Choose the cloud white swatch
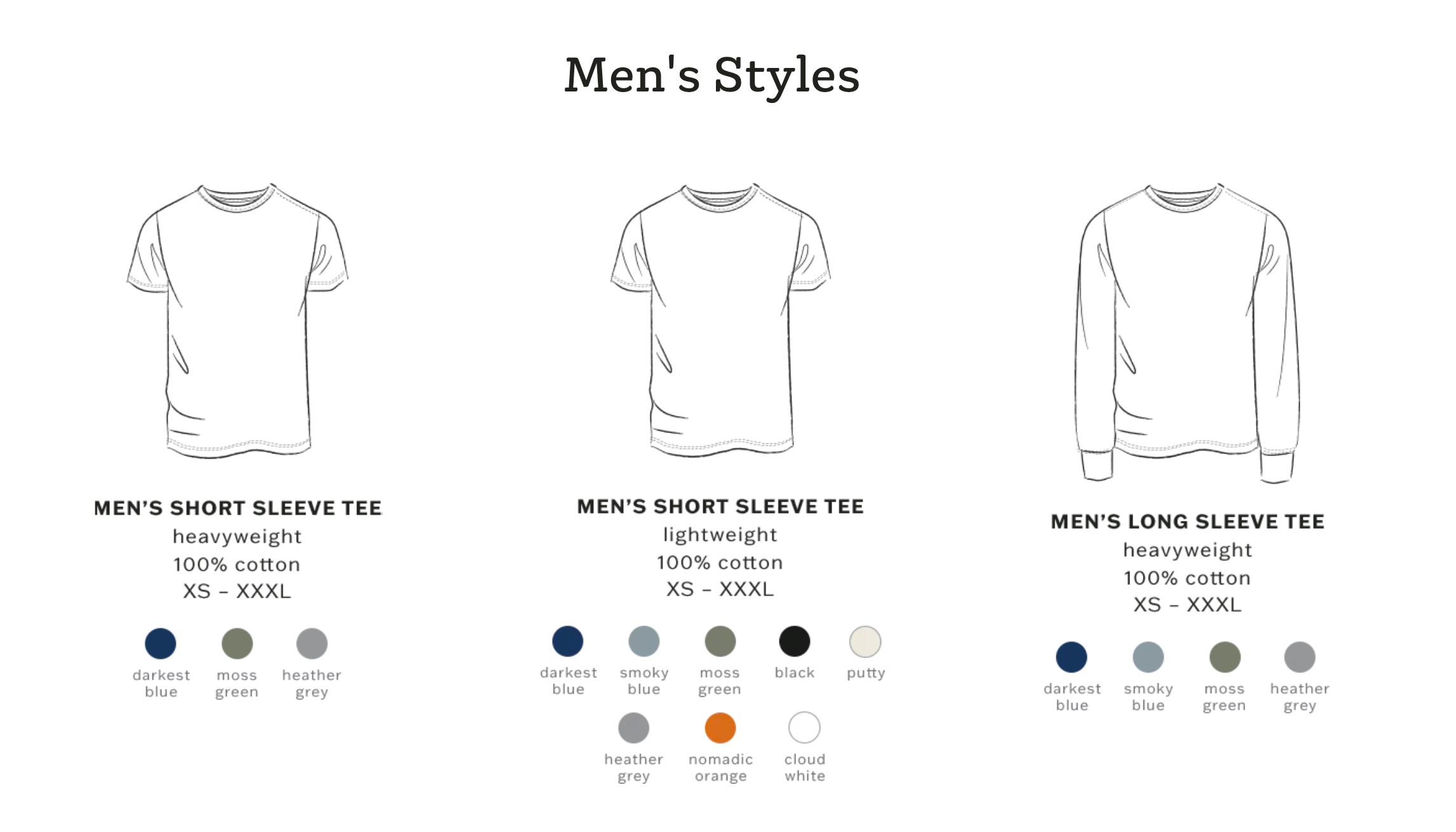This screenshot has width=1456, height=832. click(804, 727)
